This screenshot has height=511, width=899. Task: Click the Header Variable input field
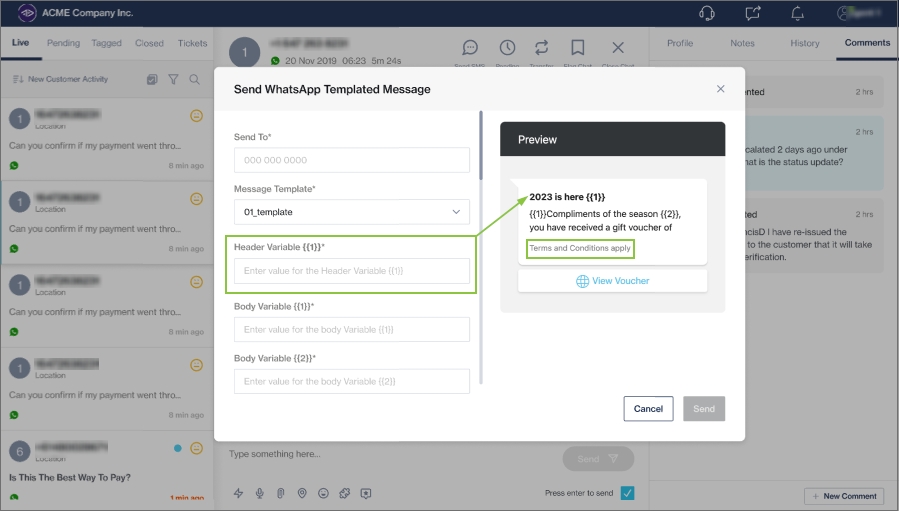click(x=351, y=271)
